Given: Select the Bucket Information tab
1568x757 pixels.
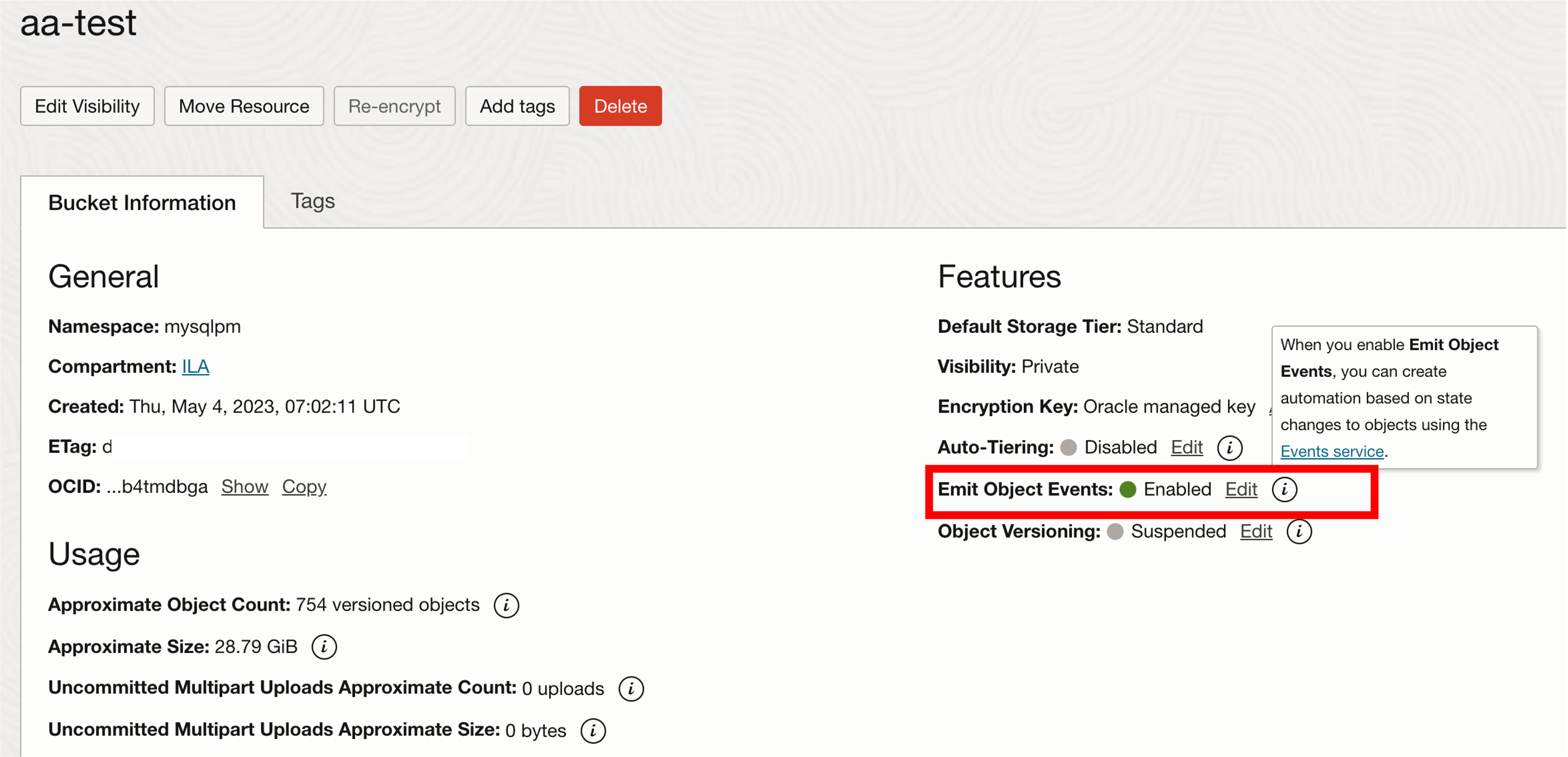Looking at the screenshot, I should pyautogui.click(x=142, y=203).
